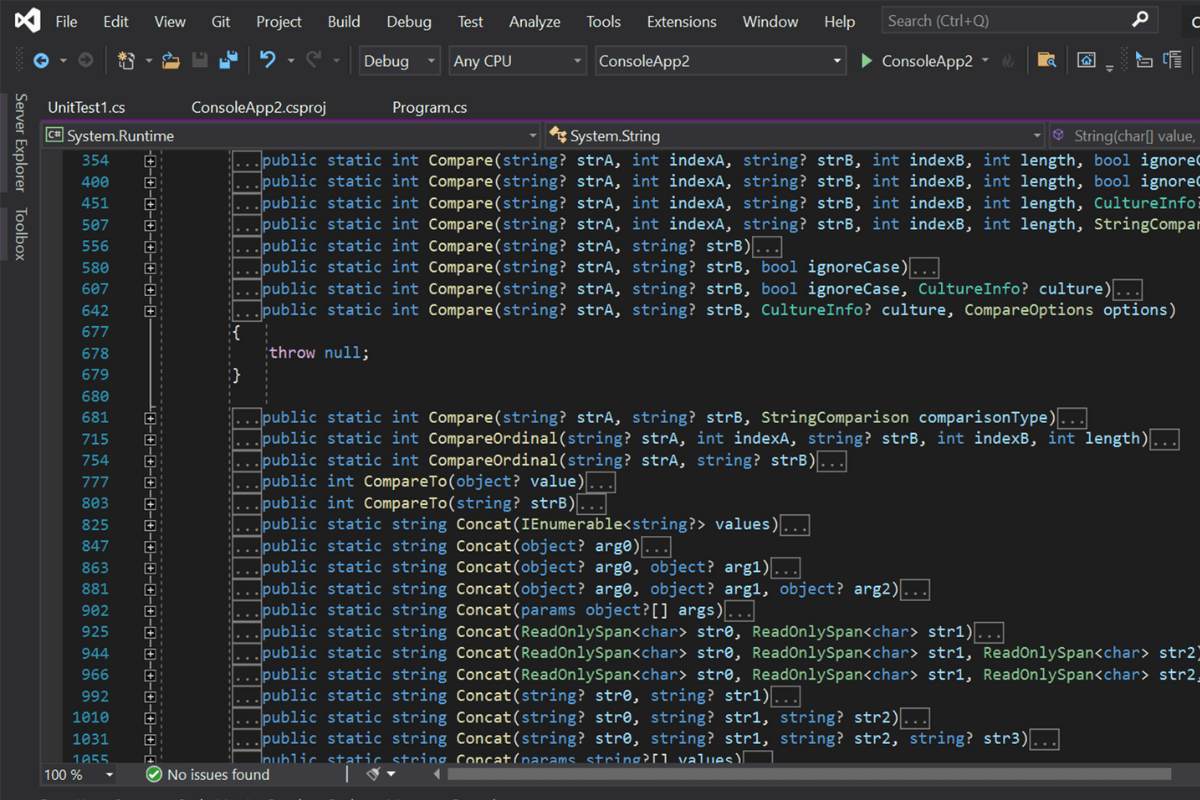Click the Open File folder icon
Image resolution: width=1200 pixels, height=800 pixels.
pos(171,61)
